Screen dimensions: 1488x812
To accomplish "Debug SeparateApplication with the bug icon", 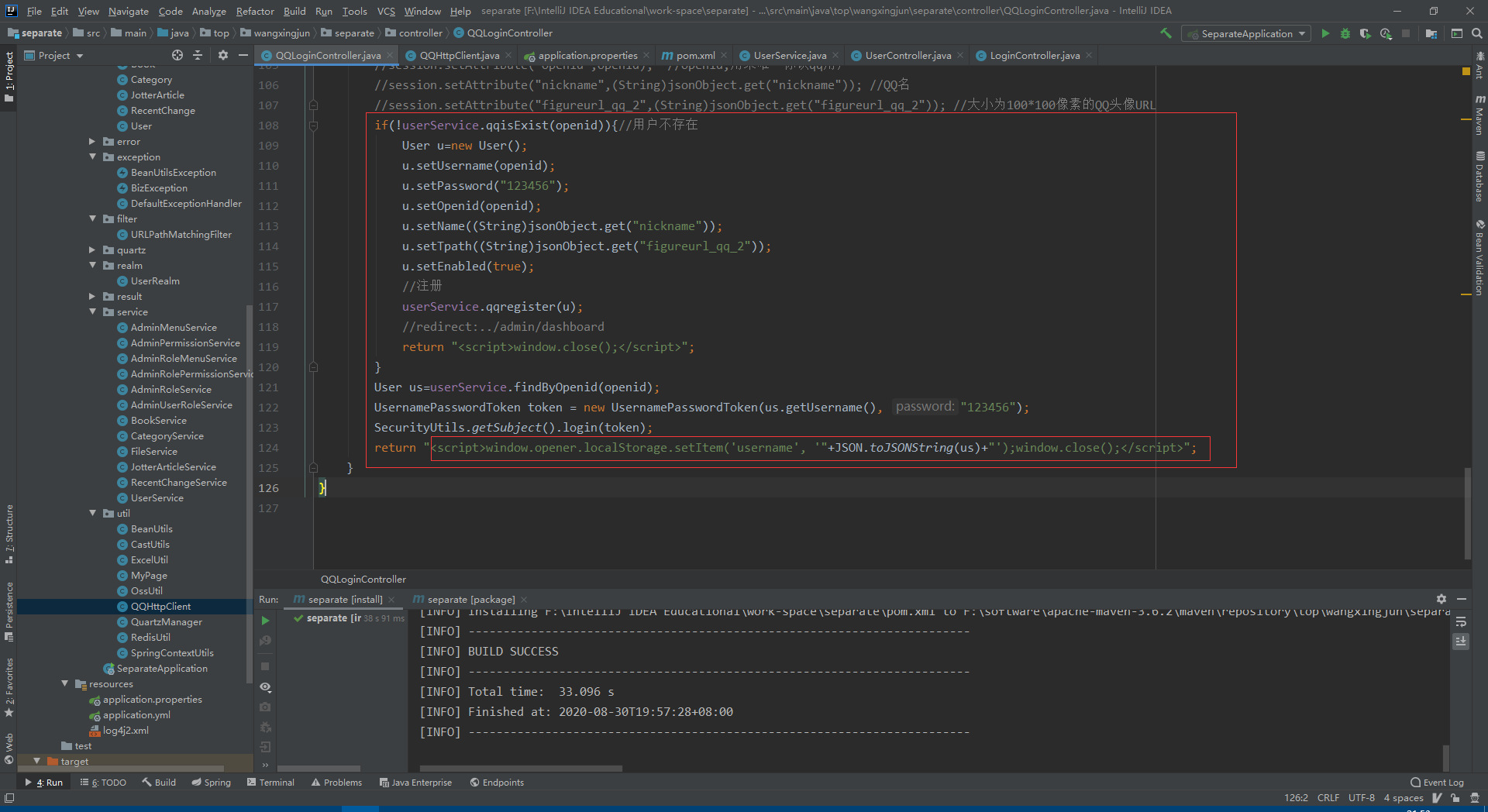I will (1345, 33).
